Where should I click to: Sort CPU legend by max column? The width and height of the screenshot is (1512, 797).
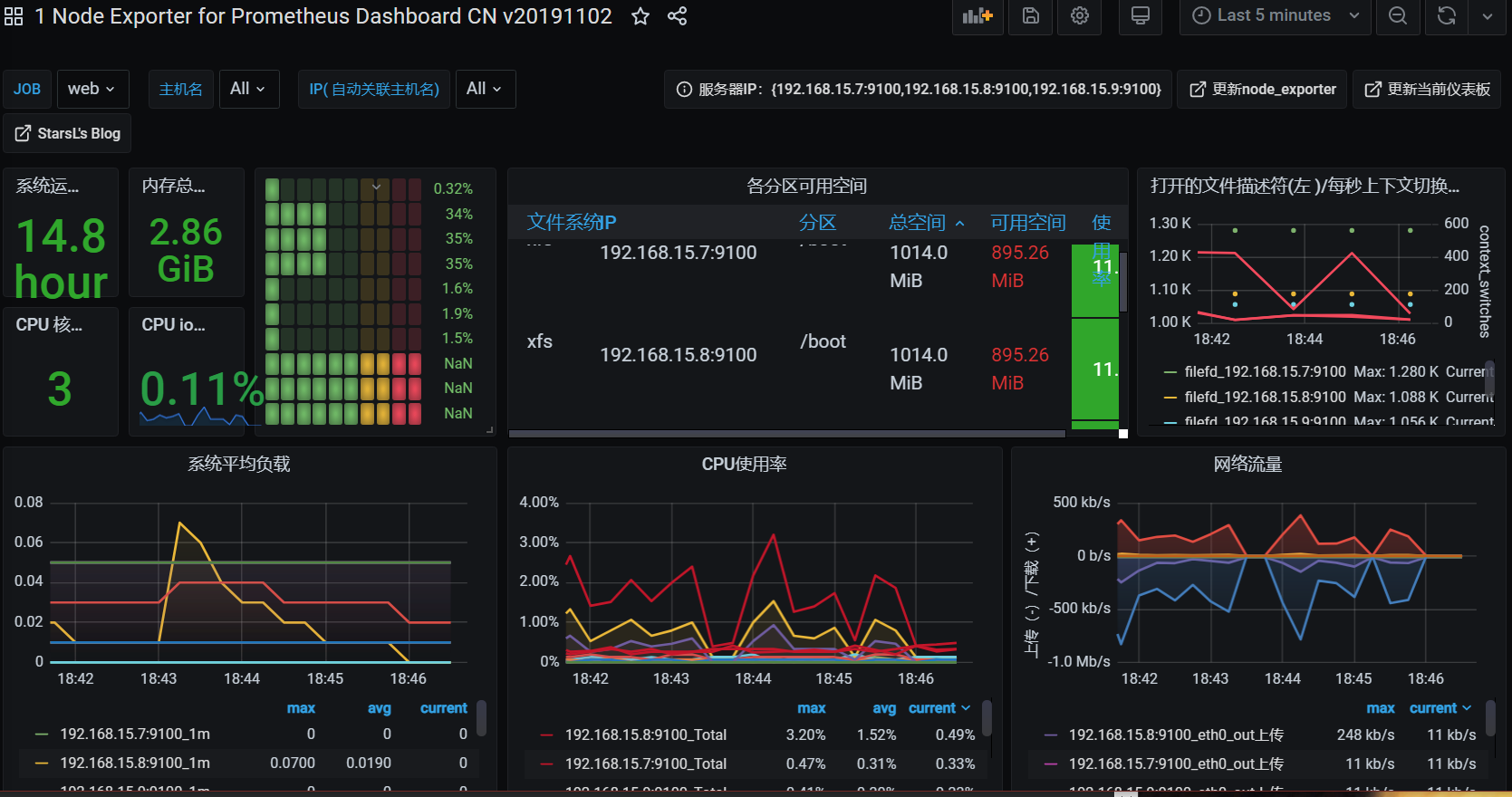[812, 708]
